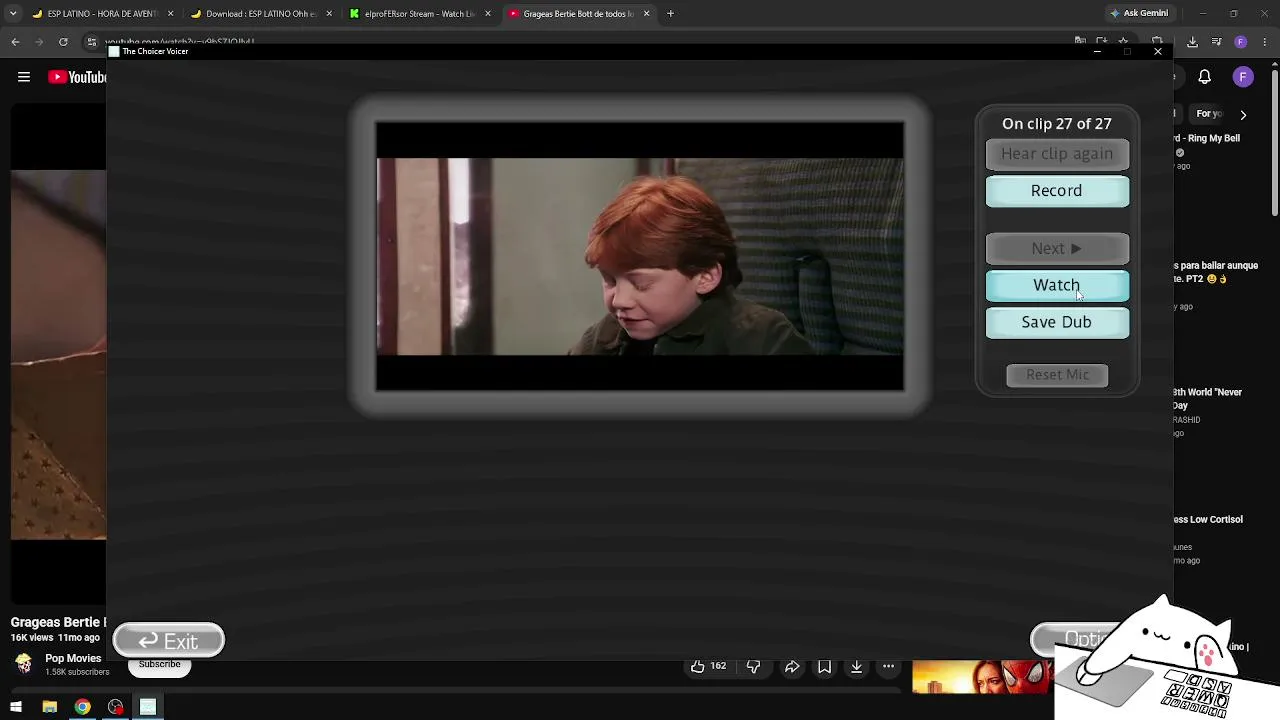Click the Next clip button
Screen dimensions: 1280x720
point(1057,249)
